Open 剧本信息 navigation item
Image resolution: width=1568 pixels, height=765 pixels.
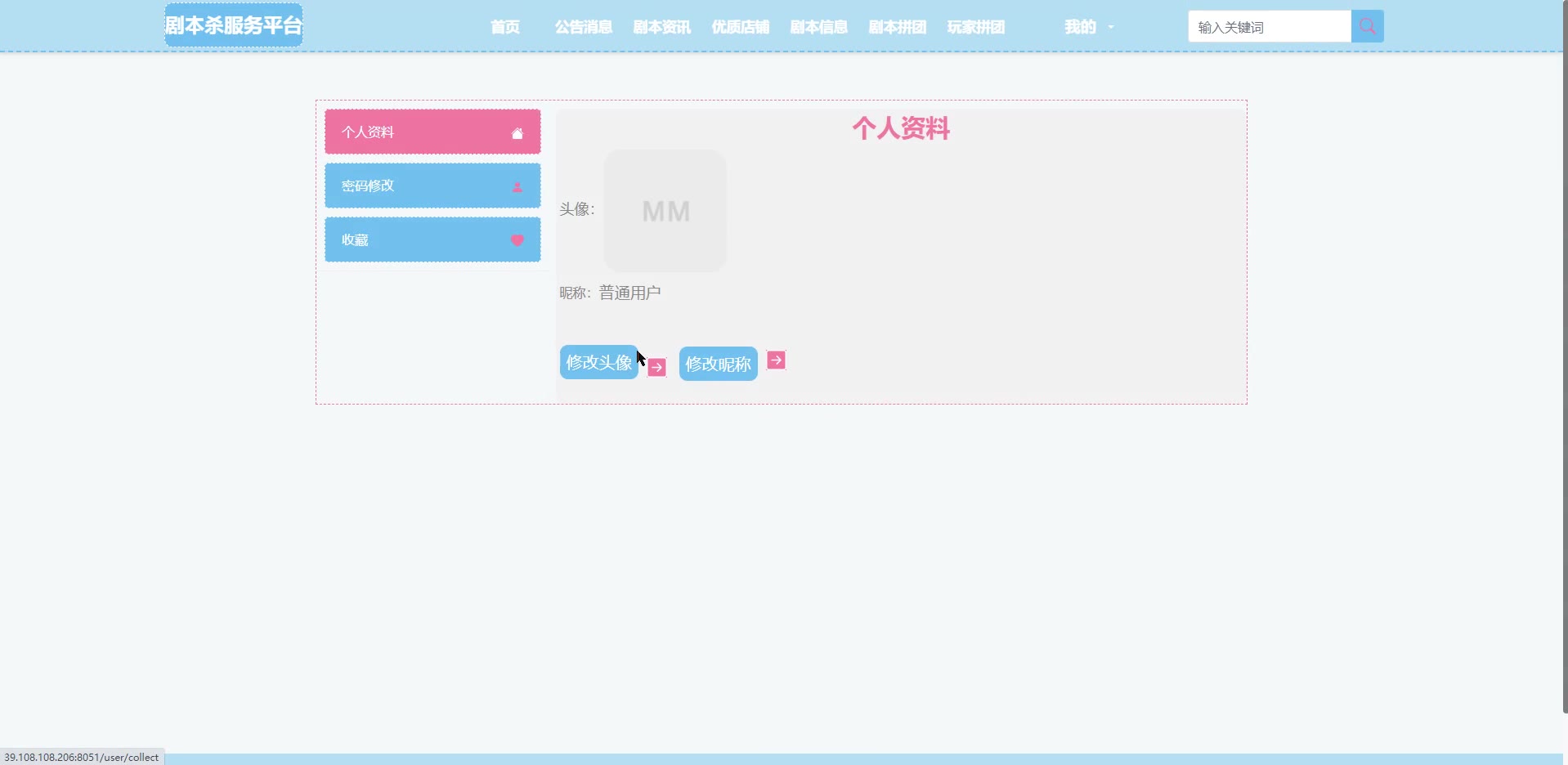tap(819, 27)
